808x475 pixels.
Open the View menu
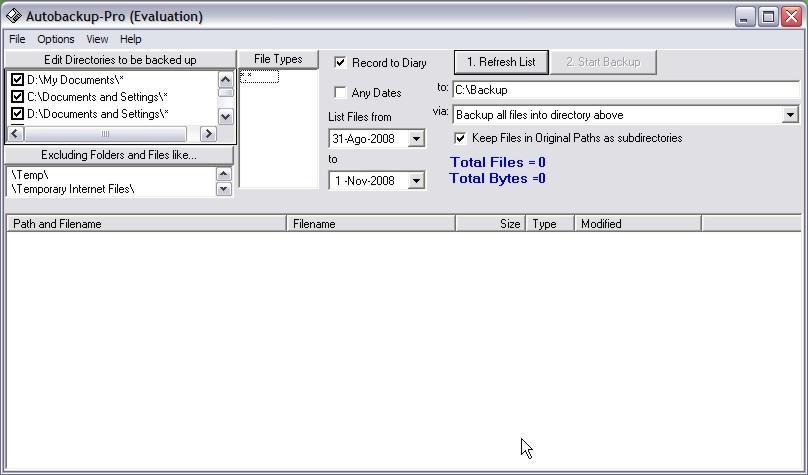97,39
